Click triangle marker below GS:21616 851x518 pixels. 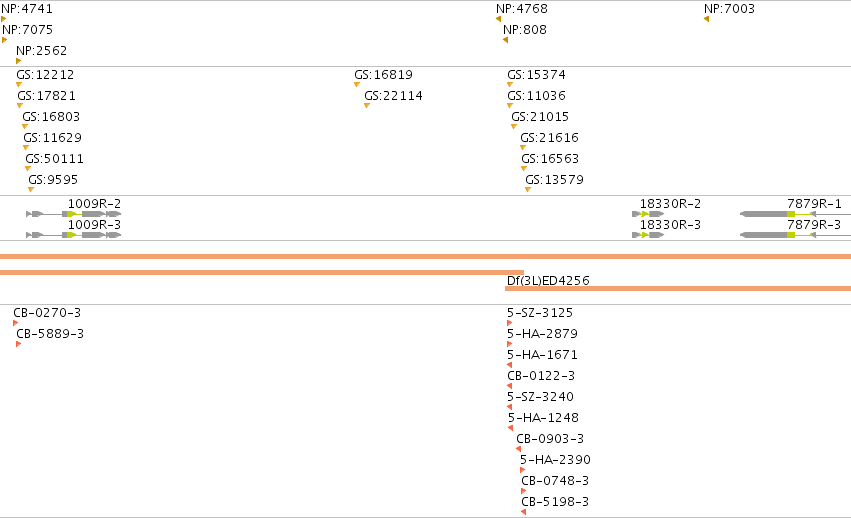tap(523, 147)
